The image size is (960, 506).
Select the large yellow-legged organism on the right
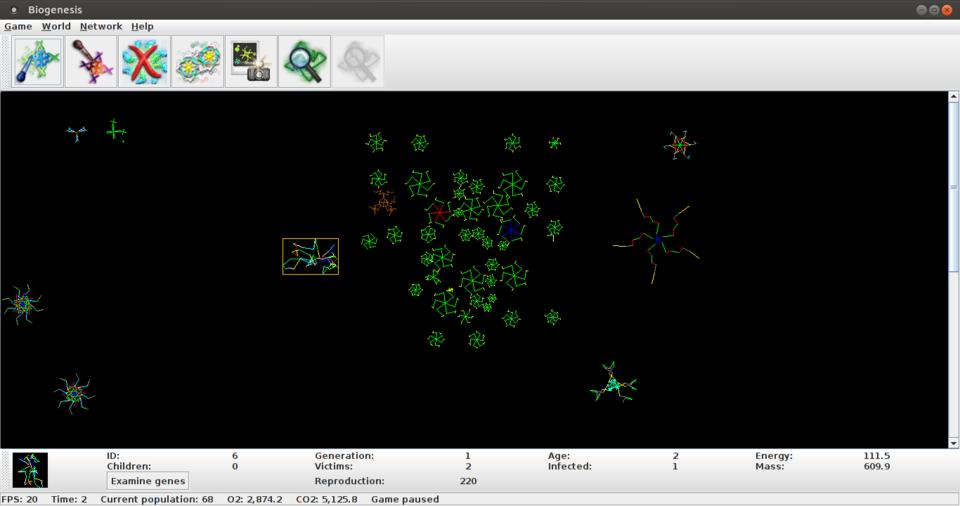[x=657, y=239]
